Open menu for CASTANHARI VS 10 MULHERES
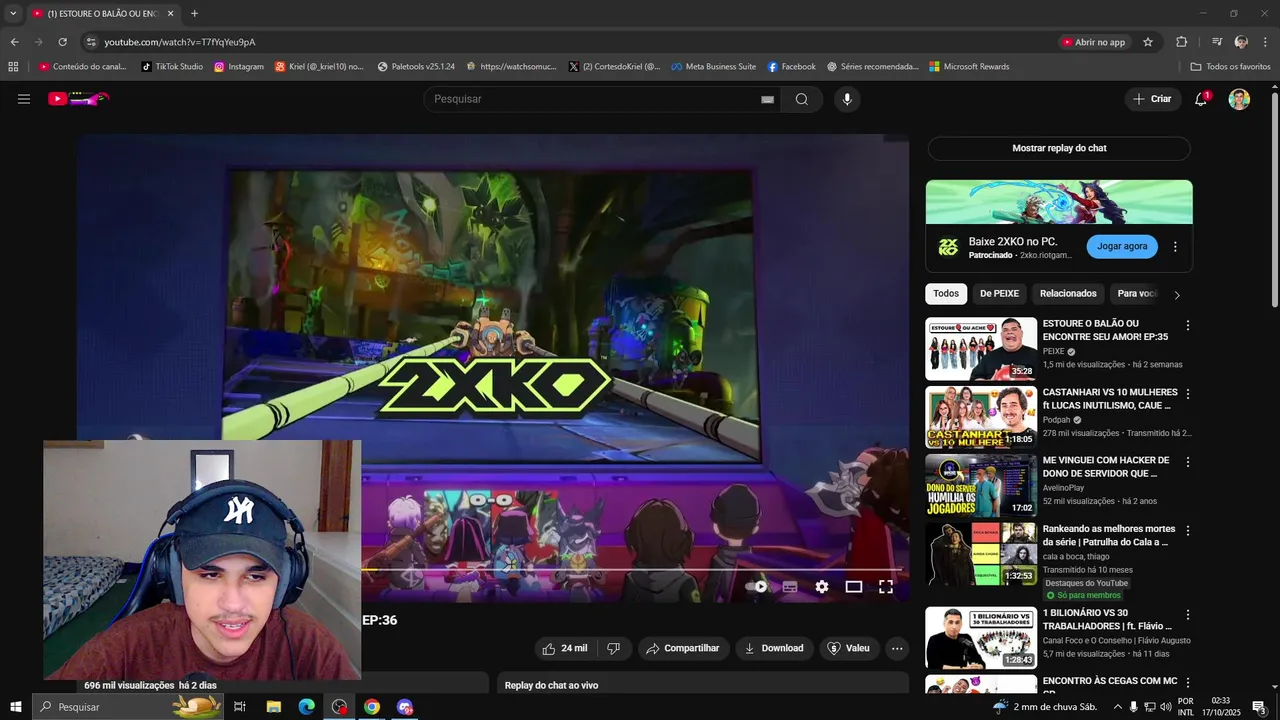Screen dimensions: 1280x720 click(1188, 394)
